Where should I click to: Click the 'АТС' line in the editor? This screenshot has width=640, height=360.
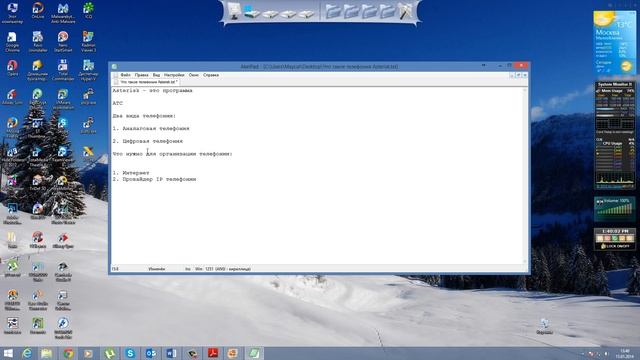[118, 103]
